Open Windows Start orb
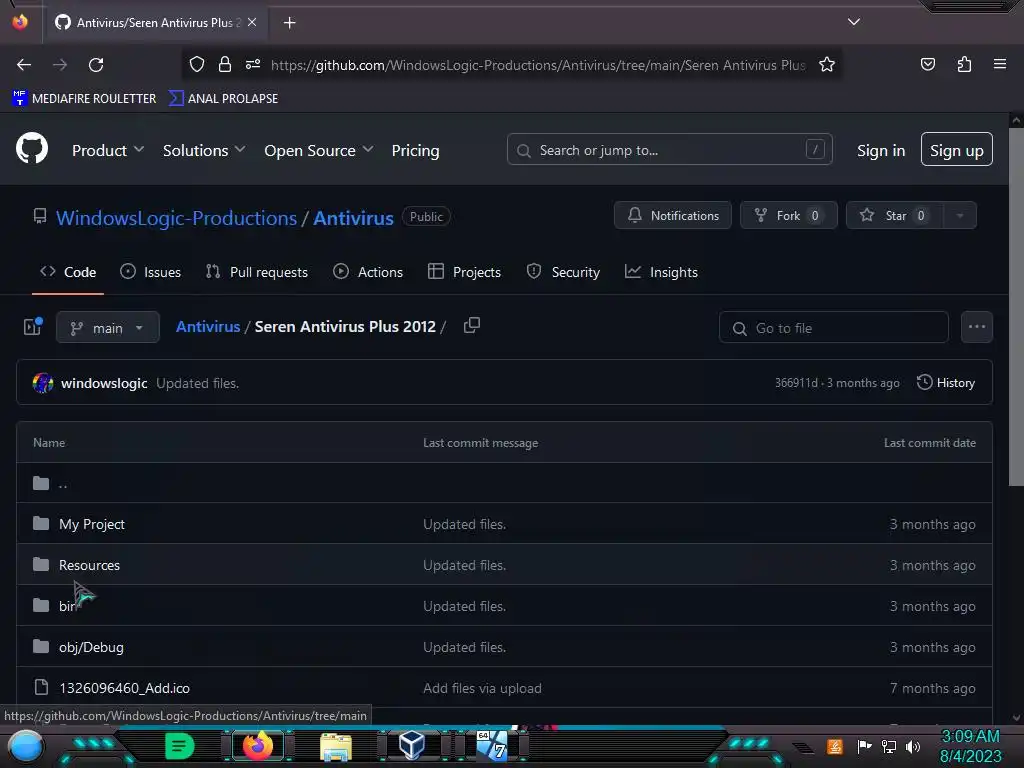 click(x=26, y=746)
